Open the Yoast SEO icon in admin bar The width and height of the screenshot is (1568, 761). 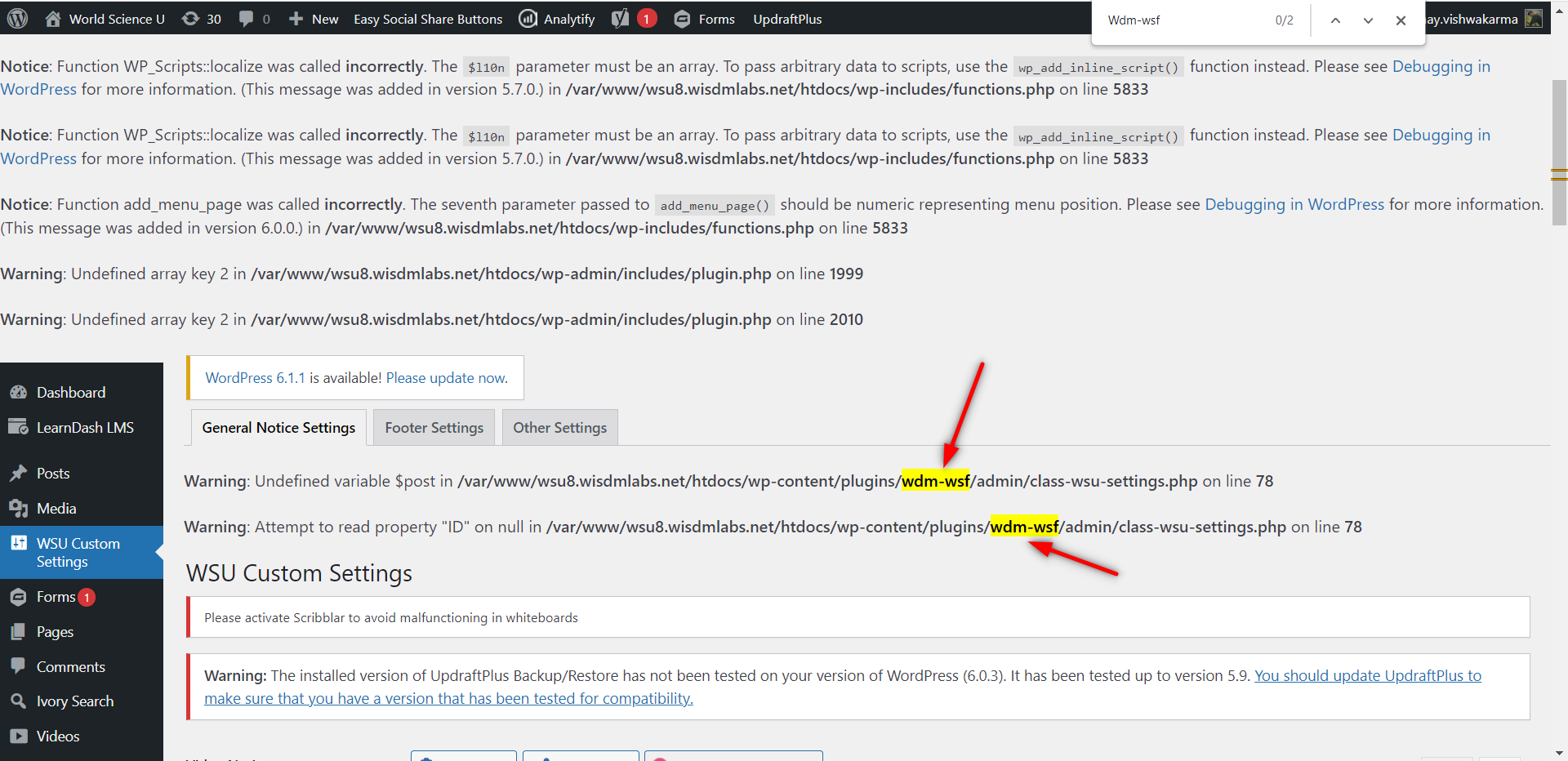[621, 18]
